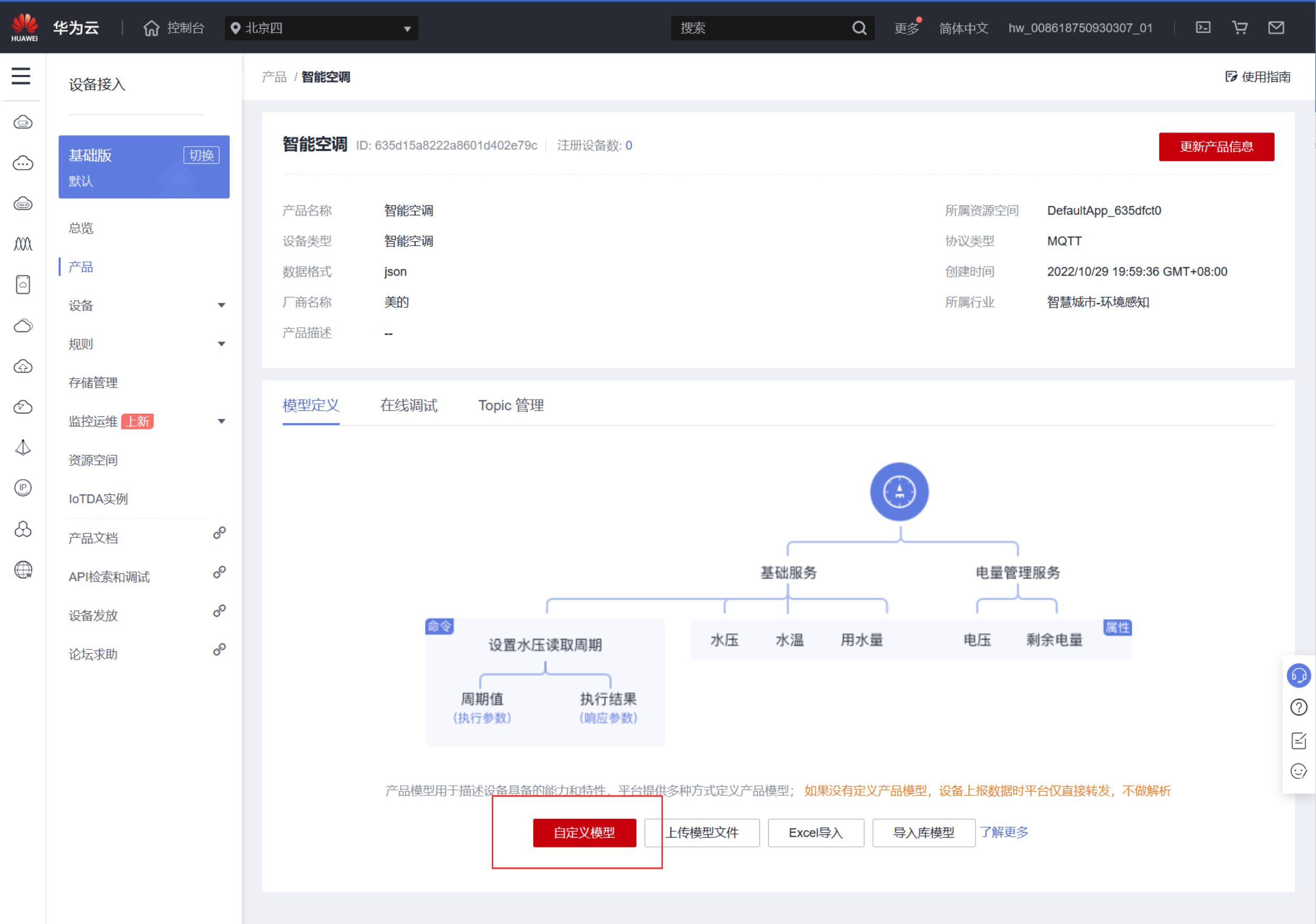Click the 更新产品信息 button
1316x924 pixels.
click(1215, 147)
